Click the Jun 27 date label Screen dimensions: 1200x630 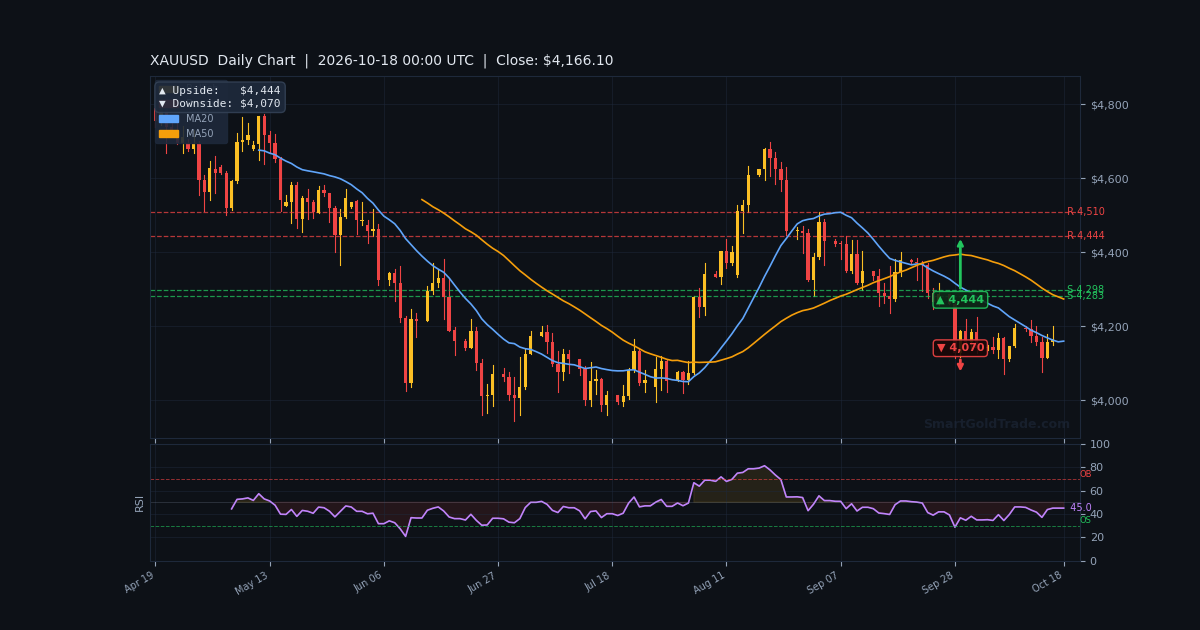pyautogui.click(x=483, y=582)
